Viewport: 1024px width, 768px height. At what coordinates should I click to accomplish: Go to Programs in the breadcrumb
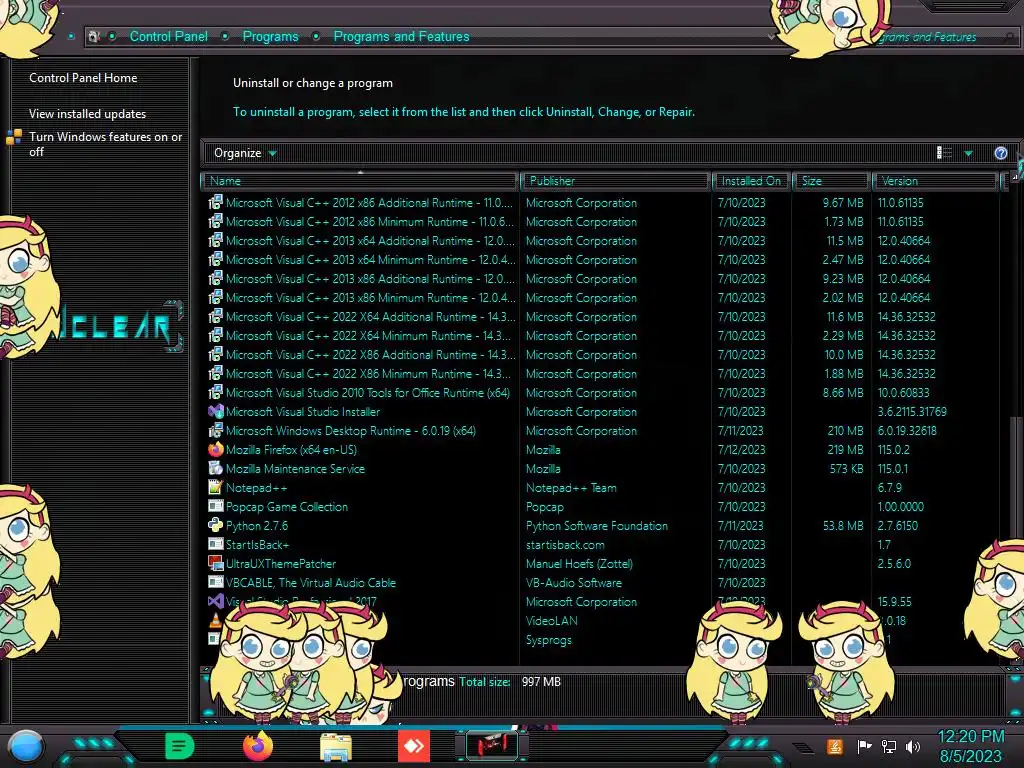(x=270, y=37)
